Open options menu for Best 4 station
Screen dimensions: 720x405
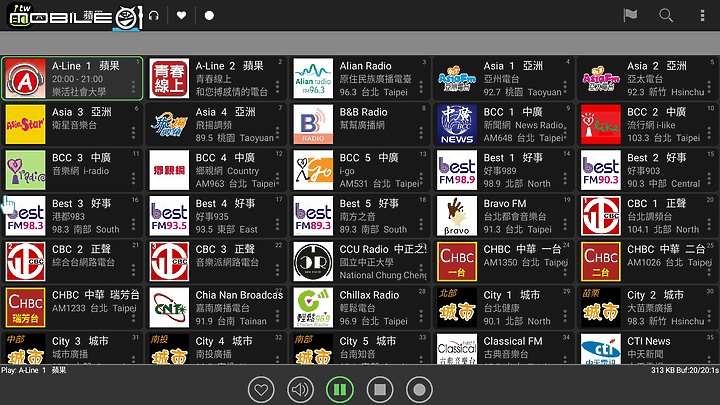[277, 224]
